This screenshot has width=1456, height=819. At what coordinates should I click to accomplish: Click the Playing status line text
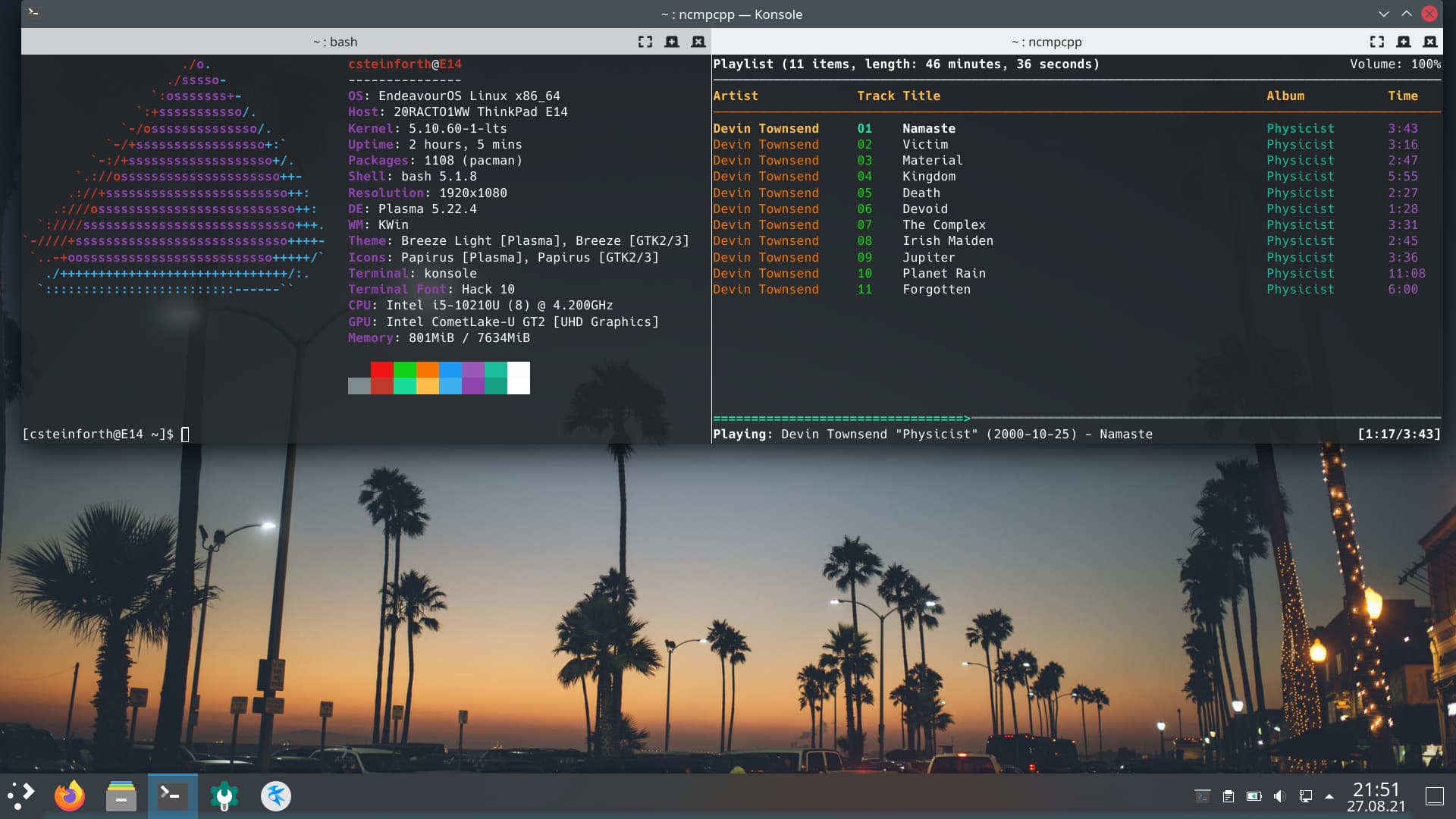933,434
